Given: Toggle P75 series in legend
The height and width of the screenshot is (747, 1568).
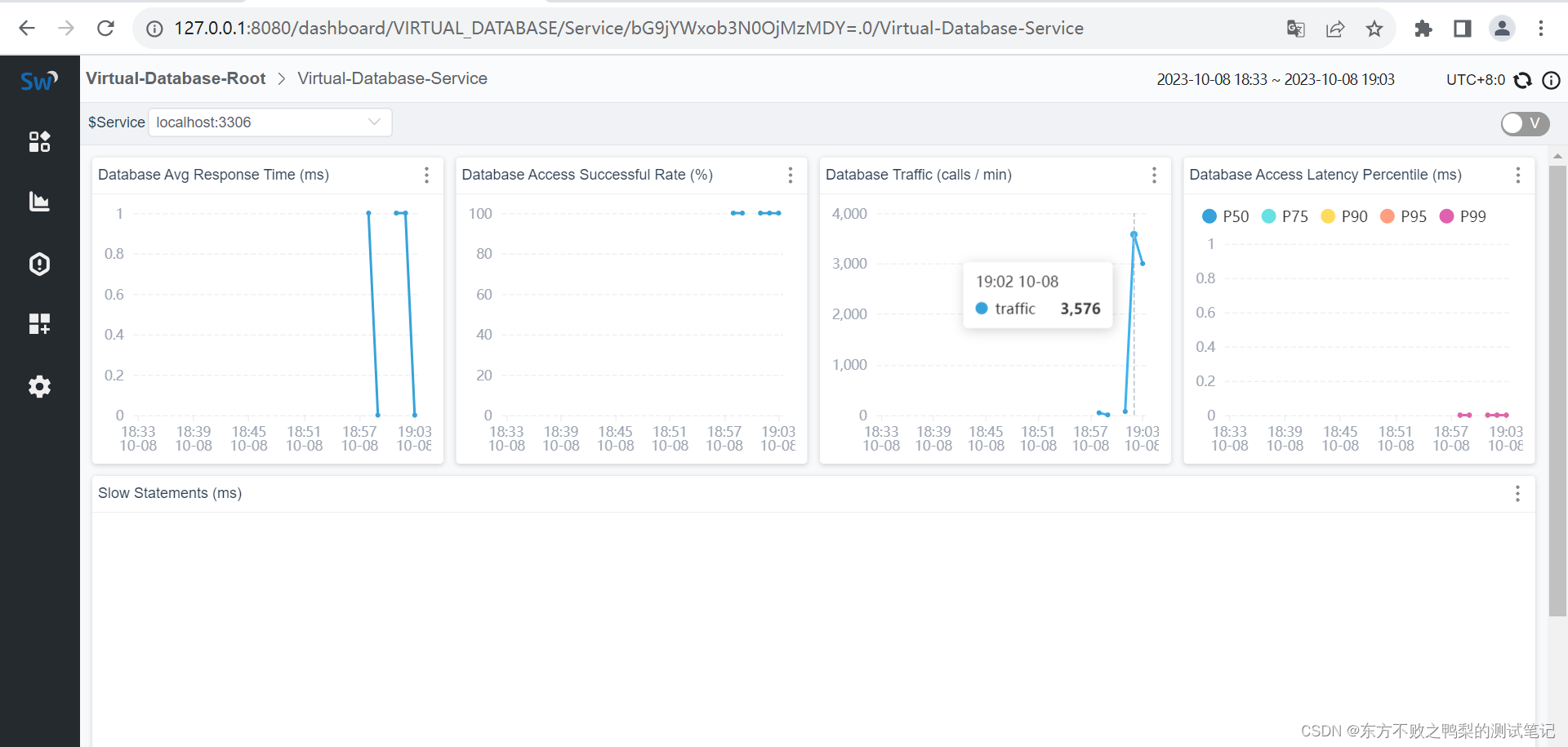Looking at the screenshot, I should 1285,216.
